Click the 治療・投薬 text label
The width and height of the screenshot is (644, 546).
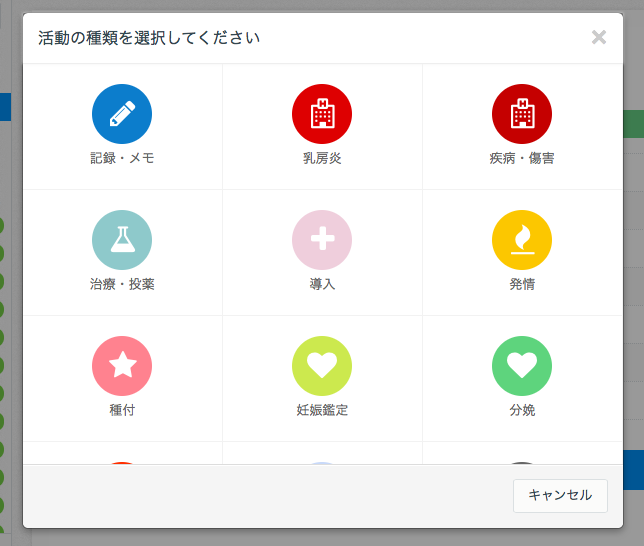point(122,284)
